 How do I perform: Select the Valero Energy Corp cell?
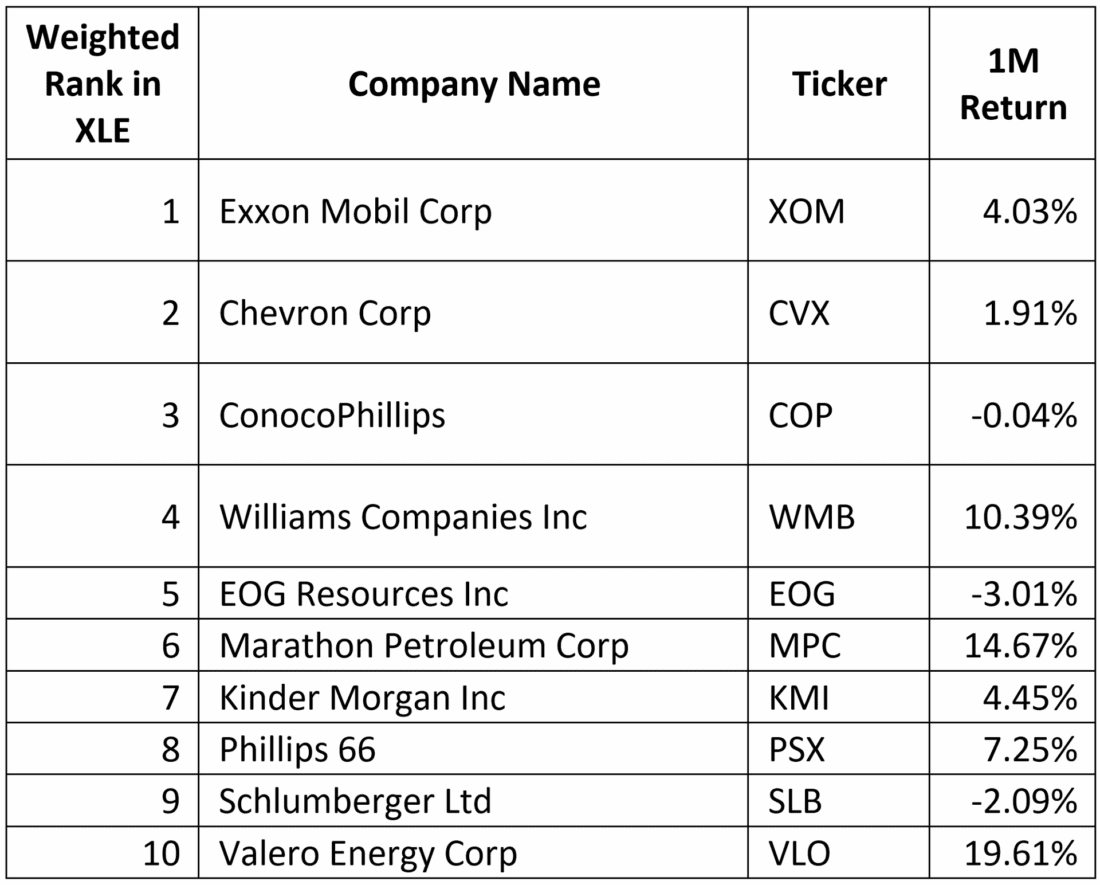[368, 854]
